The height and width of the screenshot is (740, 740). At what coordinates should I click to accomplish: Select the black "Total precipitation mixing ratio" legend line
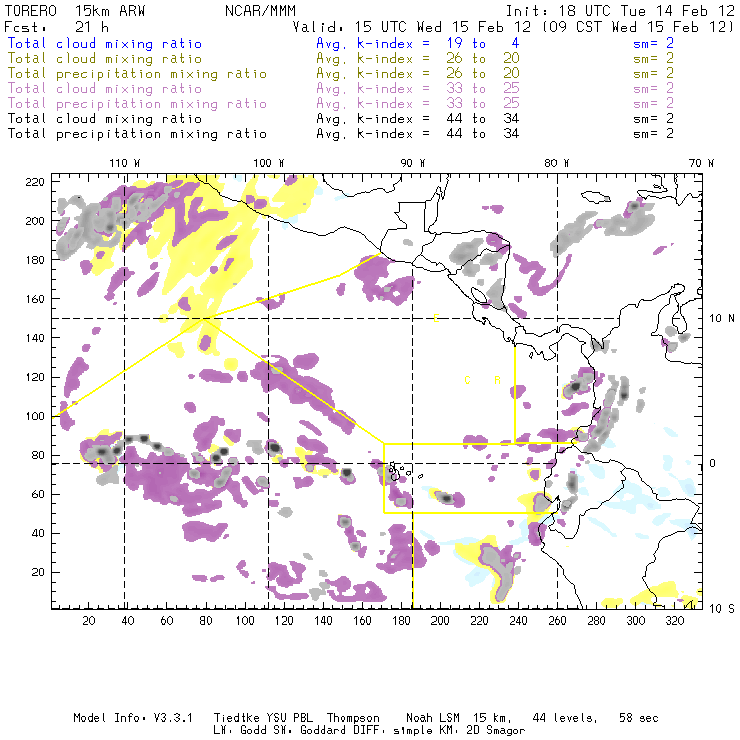pyautogui.click(x=137, y=134)
